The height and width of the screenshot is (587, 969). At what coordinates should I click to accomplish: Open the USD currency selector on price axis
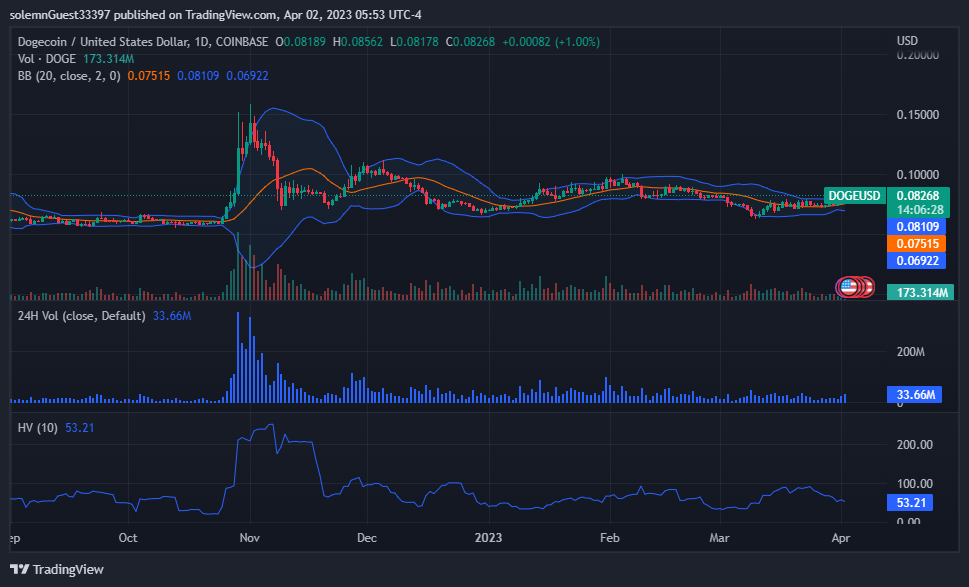pyautogui.click(x=907, y=41)
